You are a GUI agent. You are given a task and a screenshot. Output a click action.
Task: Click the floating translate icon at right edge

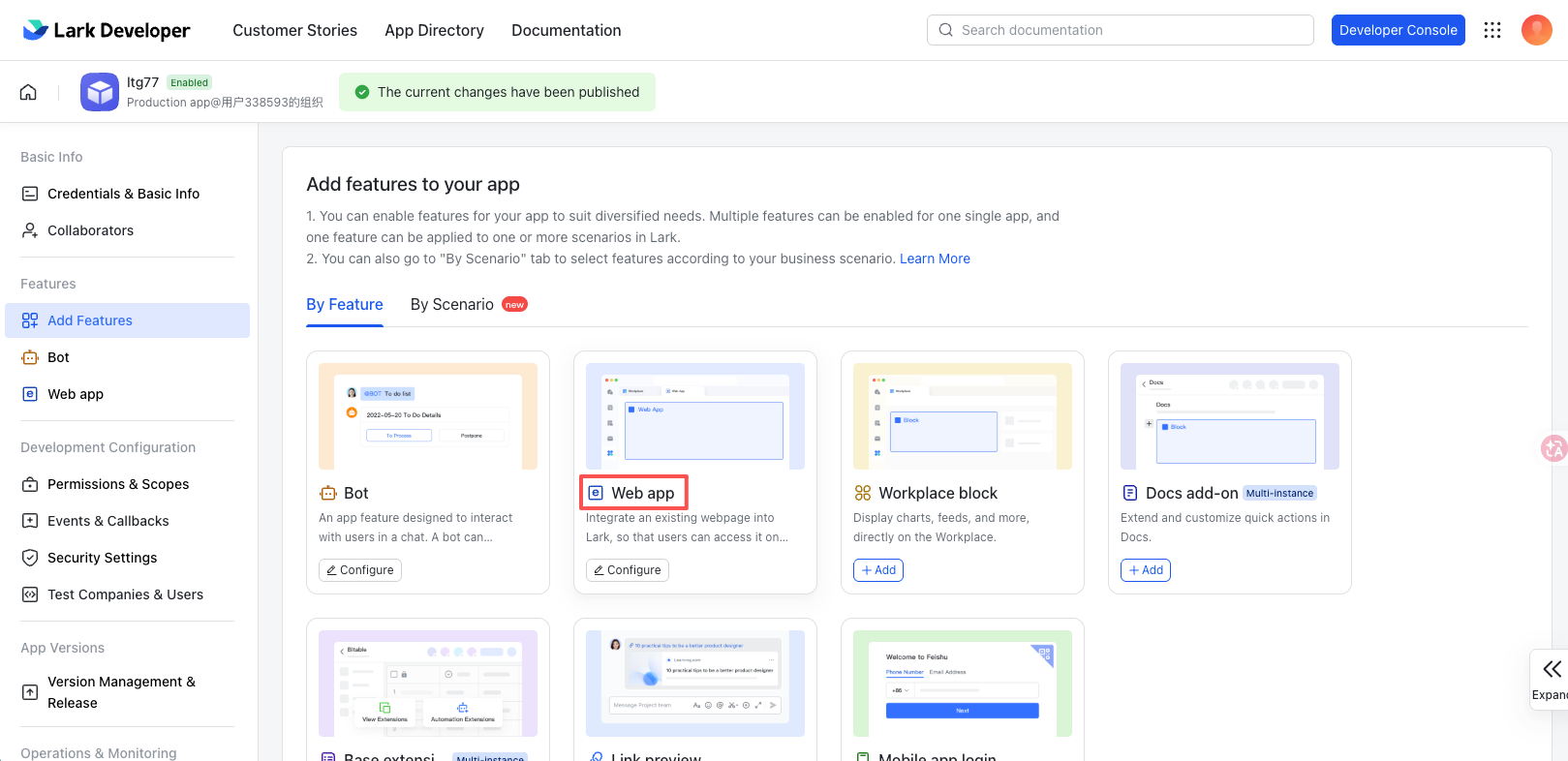click(x=1554, y=448)
